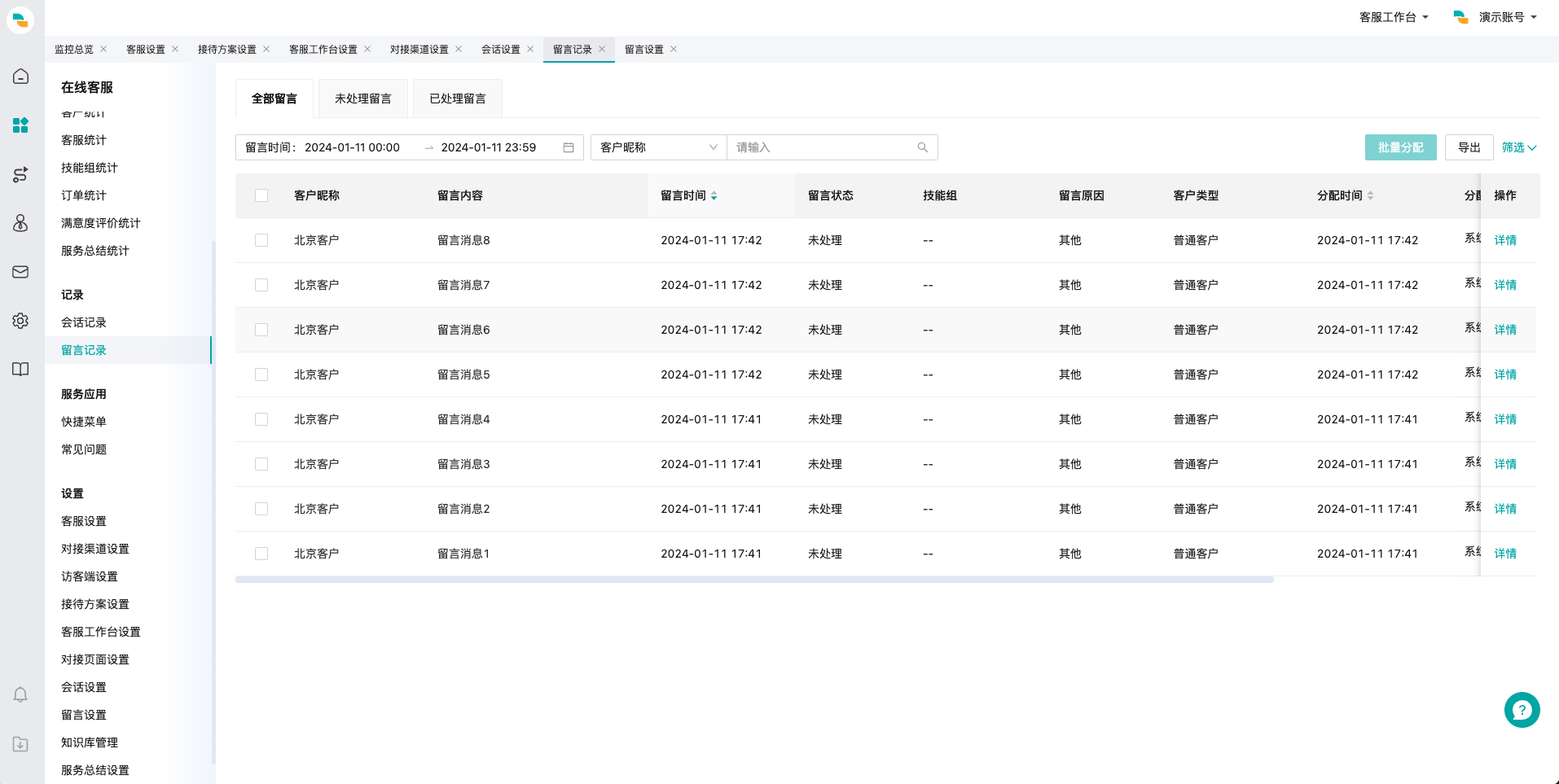Viewport: 1559px width, 784px height.
Task: Close the 监控总览 tab
Action: click(103, 49)
